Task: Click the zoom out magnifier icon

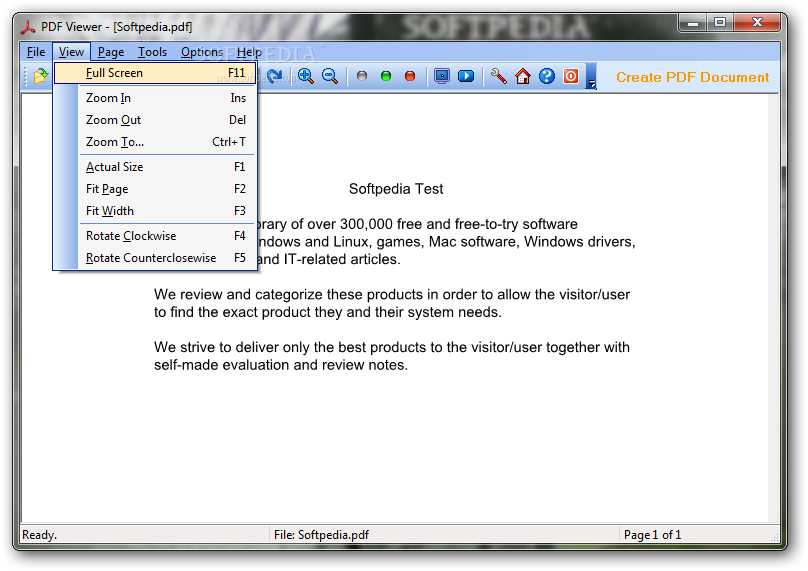Action: click(330, 76)
